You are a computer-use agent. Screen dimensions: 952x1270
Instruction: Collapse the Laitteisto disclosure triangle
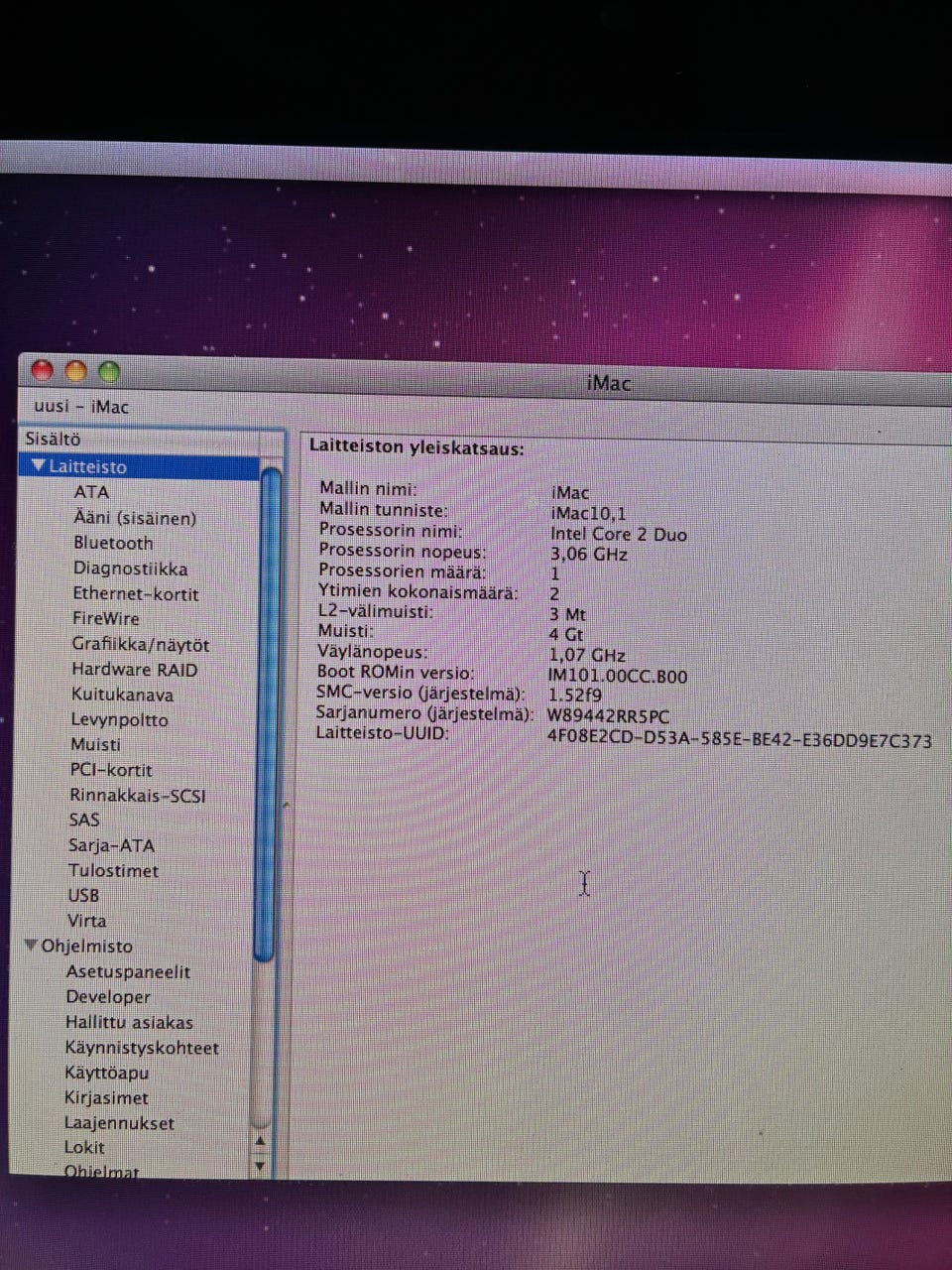pyautogui.click(x=38, y=465)
